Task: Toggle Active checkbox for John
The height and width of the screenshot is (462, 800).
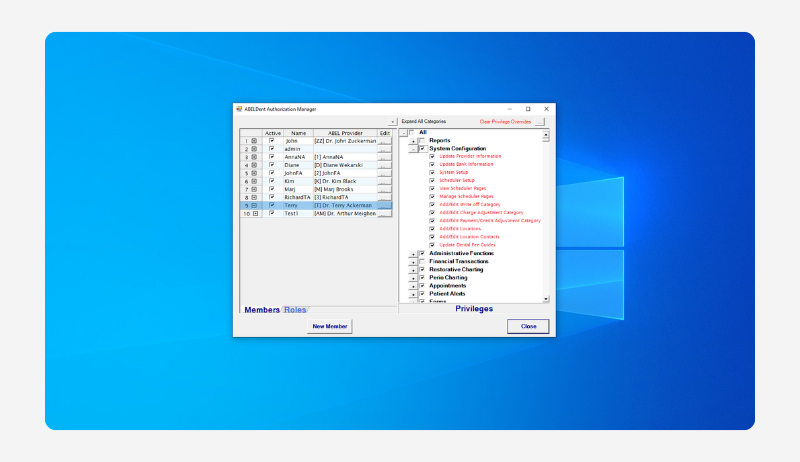Action: click(x=271, y=141)
